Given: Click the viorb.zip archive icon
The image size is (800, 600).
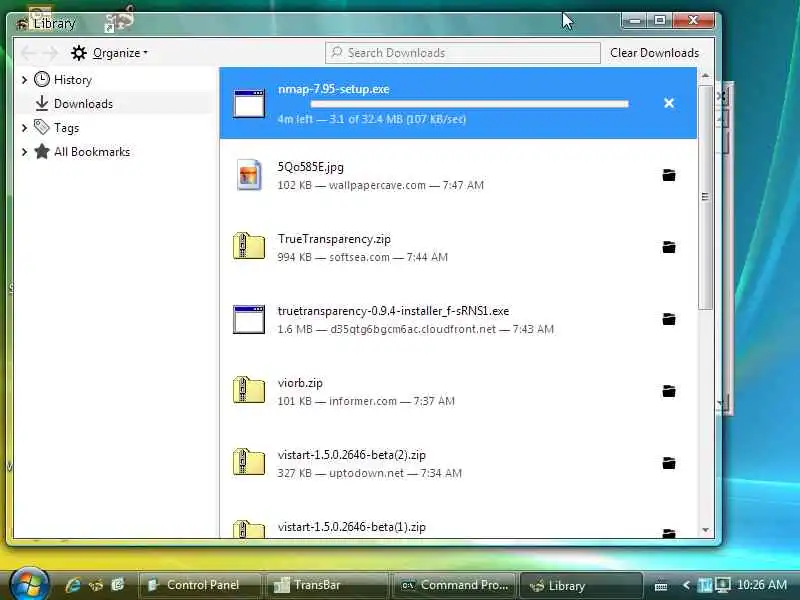Looking at the screenshot, I should click(249, 390).
